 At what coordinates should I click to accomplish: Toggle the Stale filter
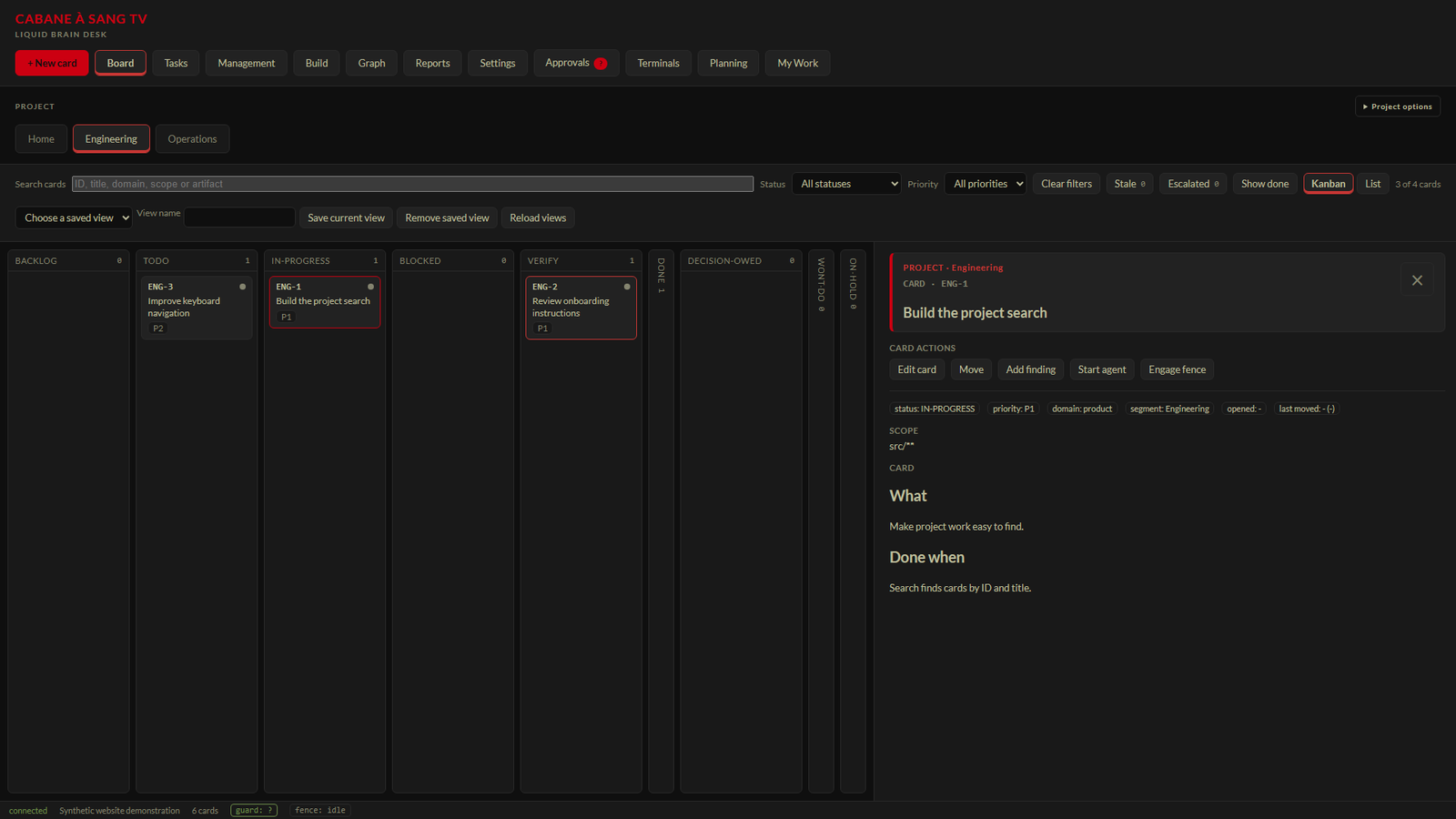(1129, 184)
